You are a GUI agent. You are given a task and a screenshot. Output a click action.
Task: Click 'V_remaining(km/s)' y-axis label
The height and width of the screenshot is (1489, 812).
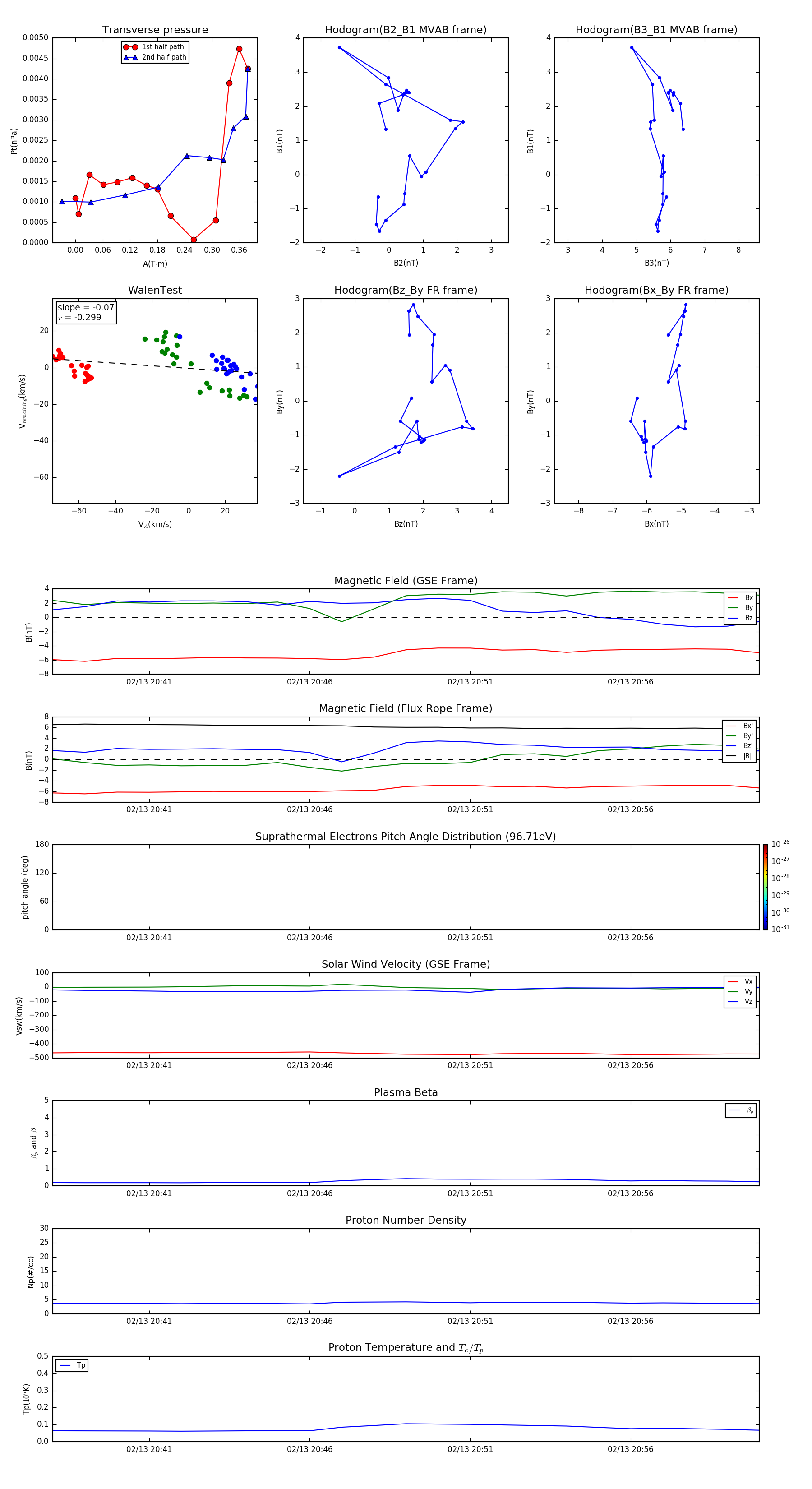tap(23, 401)
